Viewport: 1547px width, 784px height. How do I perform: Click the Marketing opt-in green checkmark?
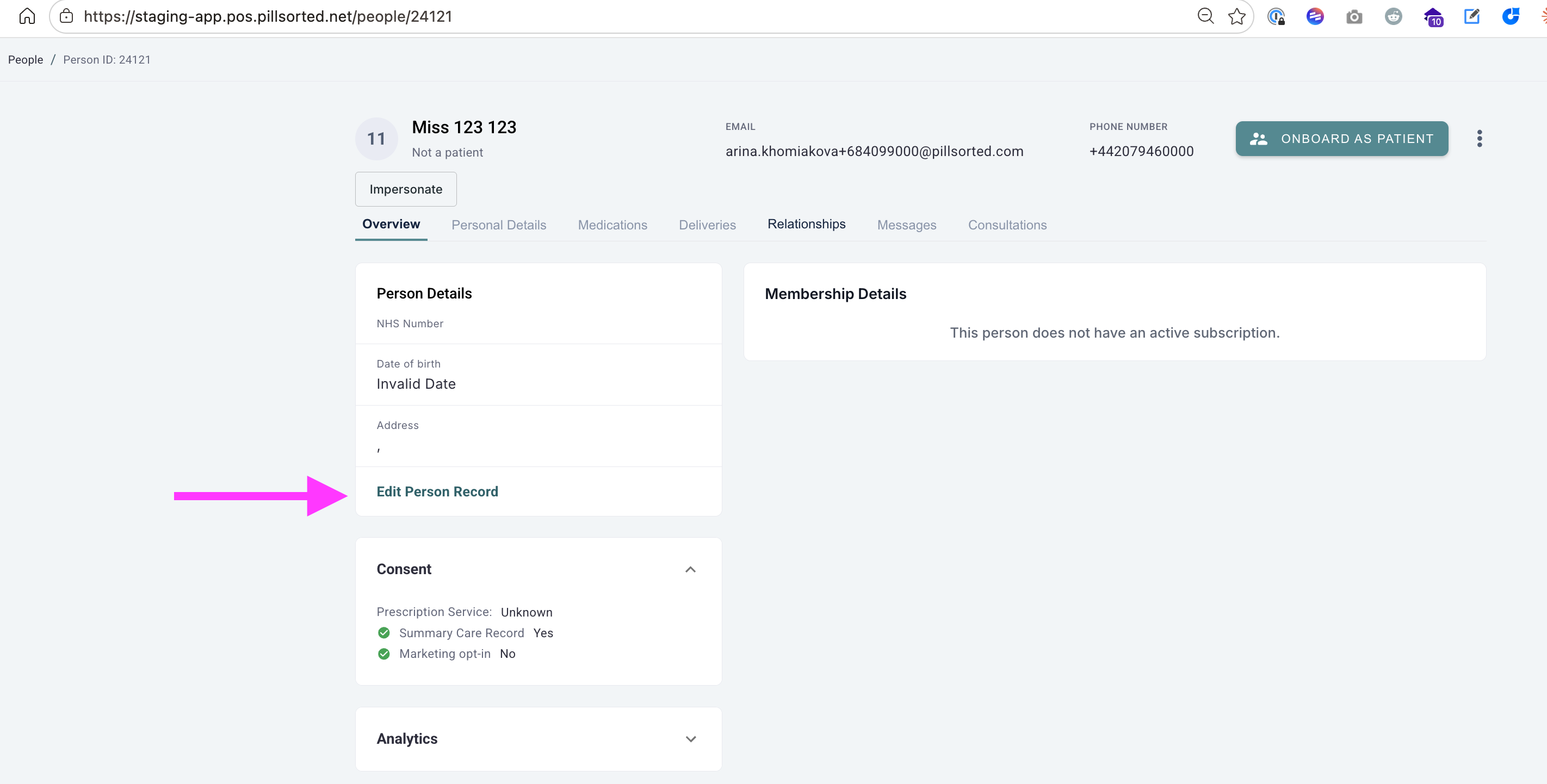click(x=383, y=654)
